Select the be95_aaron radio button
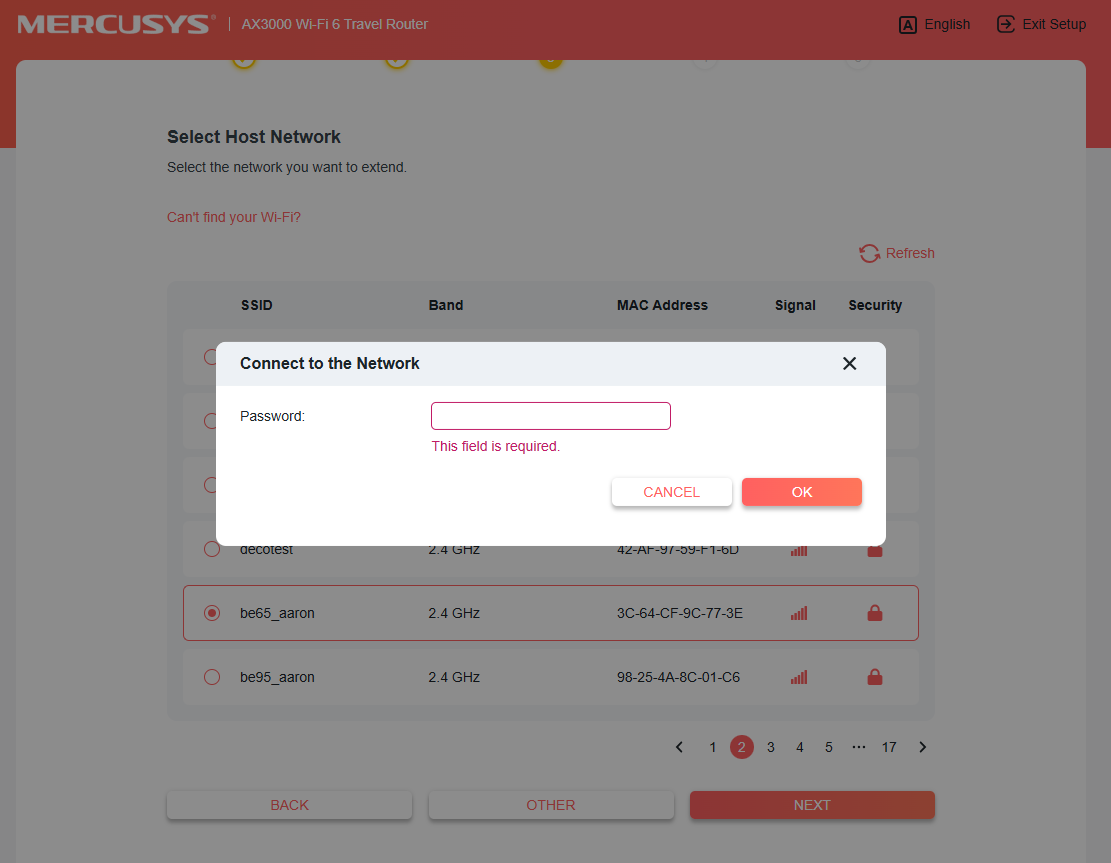Screen dimensions: 1111x863 212,677
